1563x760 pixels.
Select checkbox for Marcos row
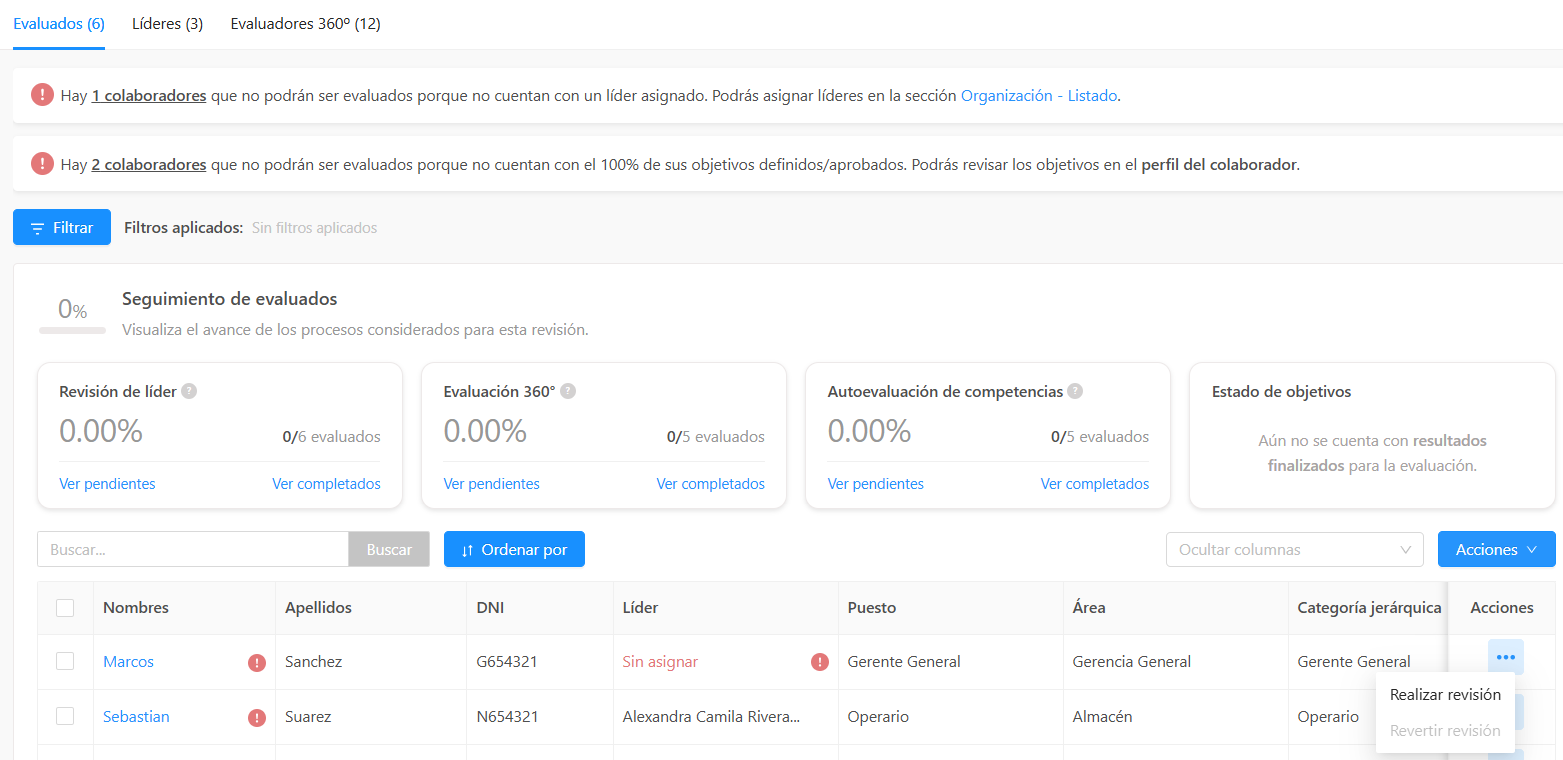65,661
